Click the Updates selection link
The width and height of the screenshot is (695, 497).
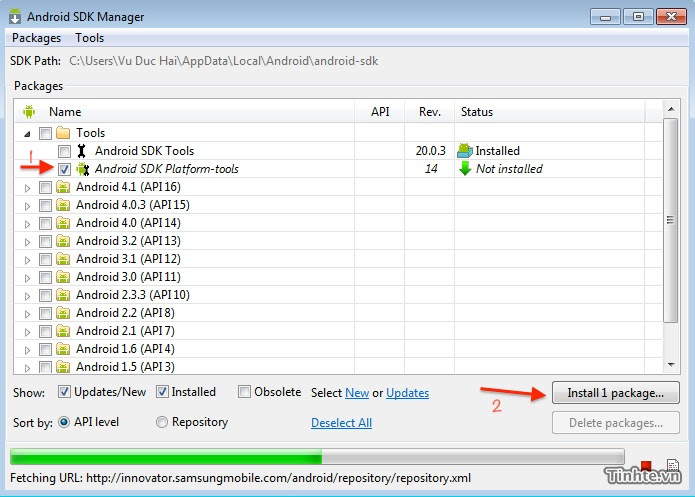coord(407,393)
